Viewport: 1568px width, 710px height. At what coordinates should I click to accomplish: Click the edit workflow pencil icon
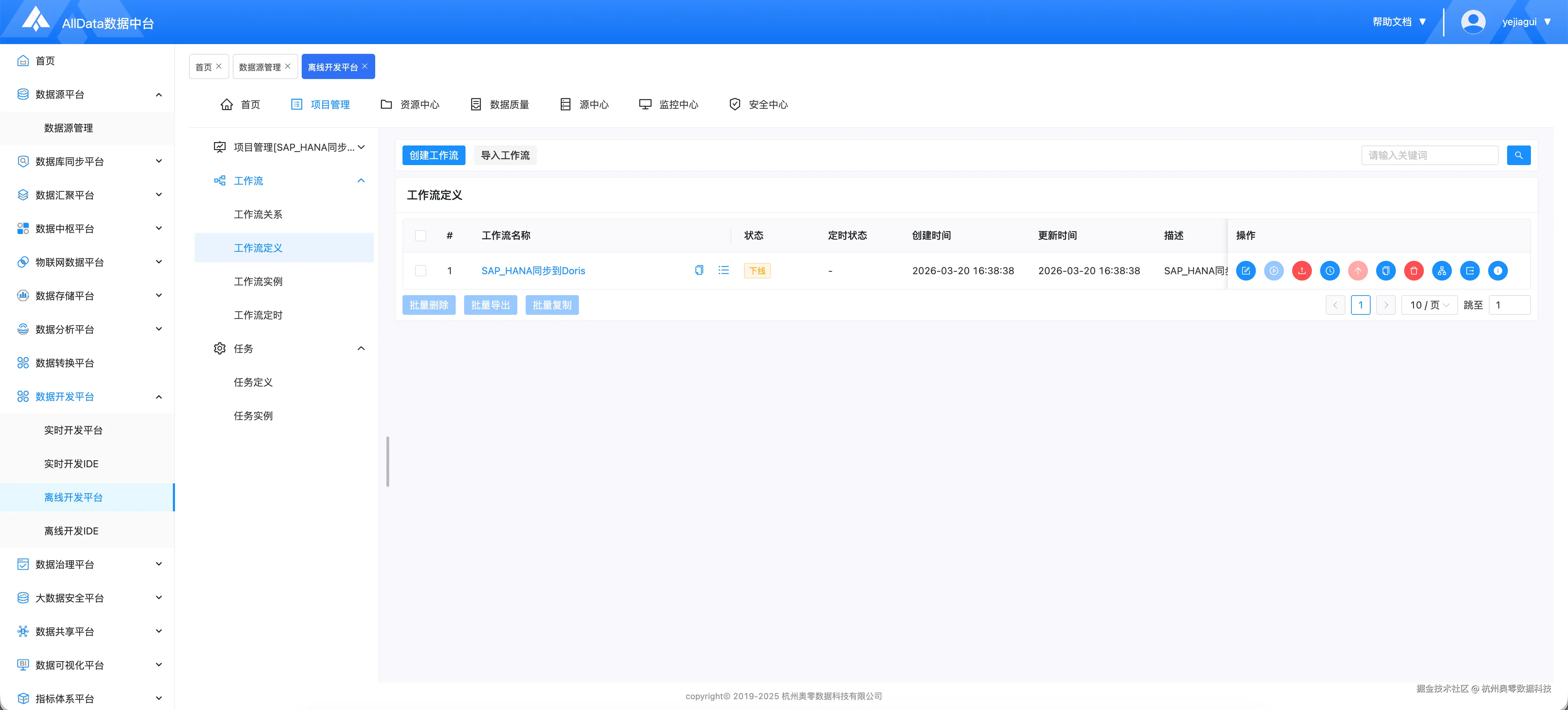pos(1245,271)
